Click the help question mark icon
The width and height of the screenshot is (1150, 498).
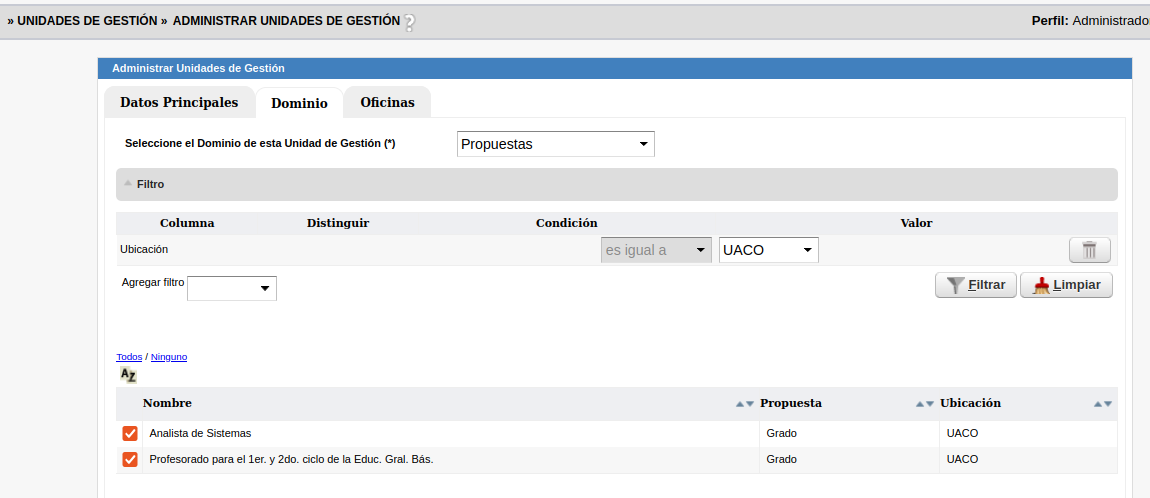pyautogui.click(x=409, y=22)
